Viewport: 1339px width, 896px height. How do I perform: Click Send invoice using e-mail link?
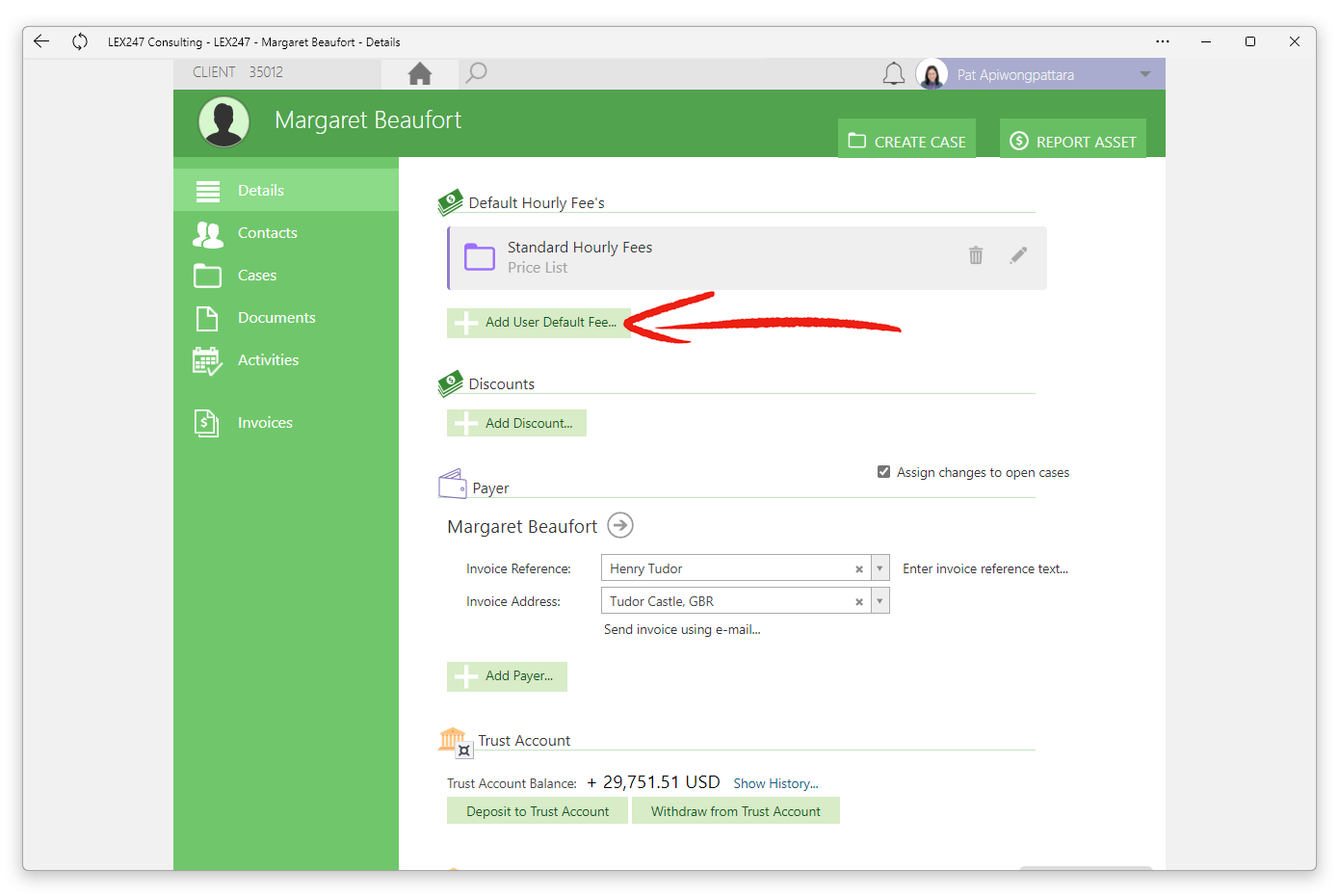[682, 629]
